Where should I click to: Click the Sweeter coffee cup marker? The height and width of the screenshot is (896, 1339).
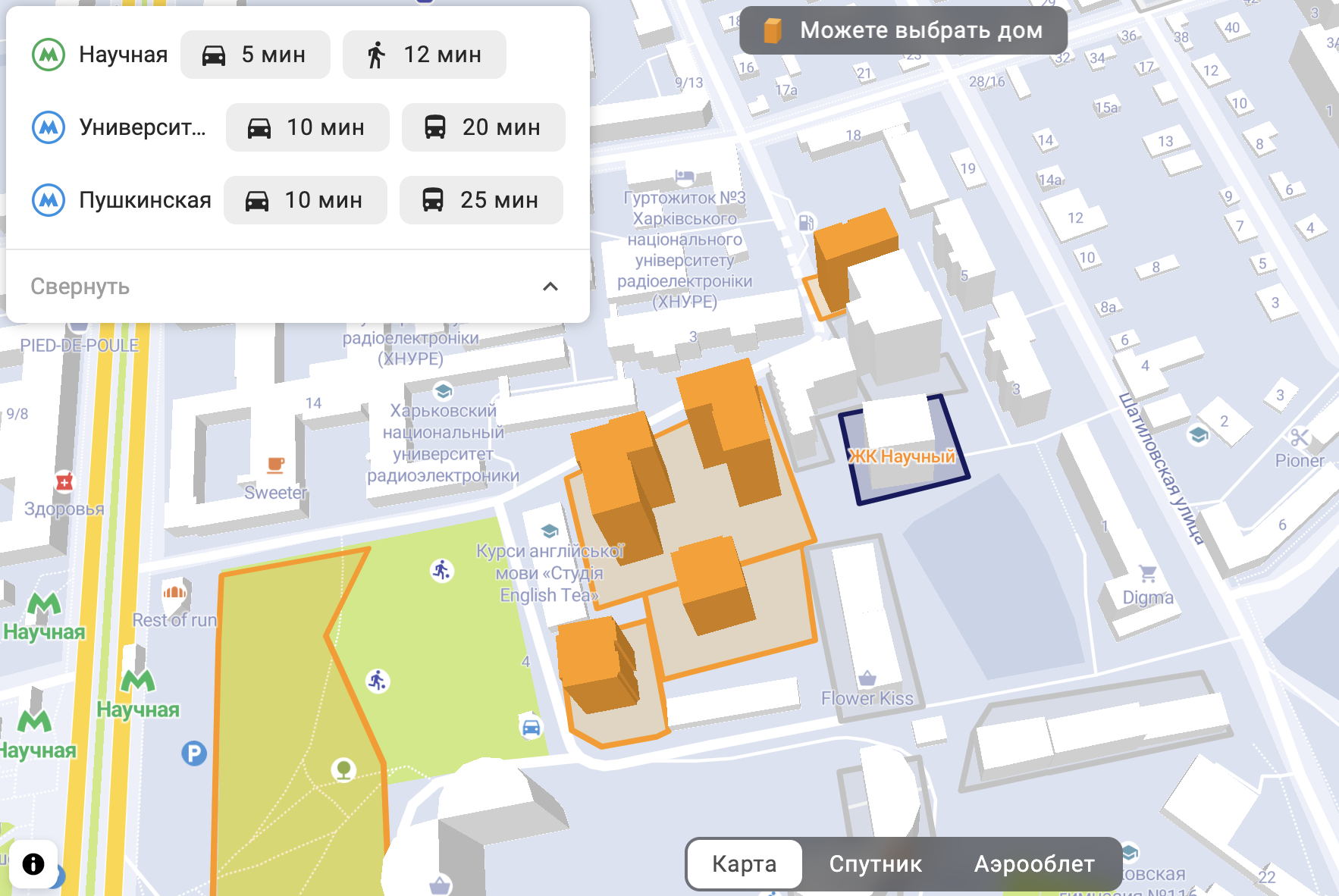click(276, 465)
